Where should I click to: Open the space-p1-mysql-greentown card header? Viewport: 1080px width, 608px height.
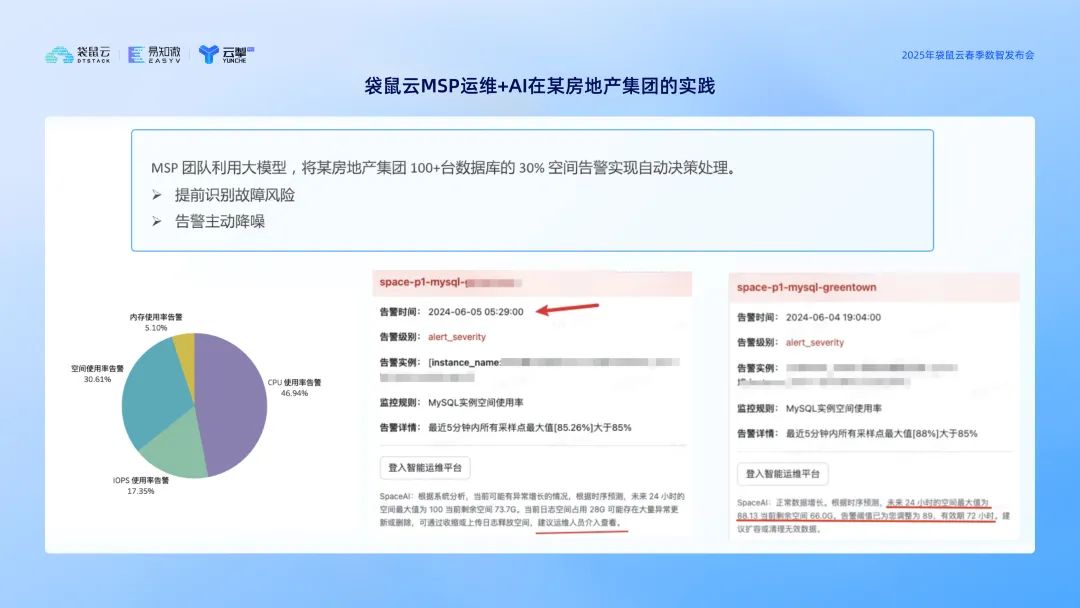point(806,287)
